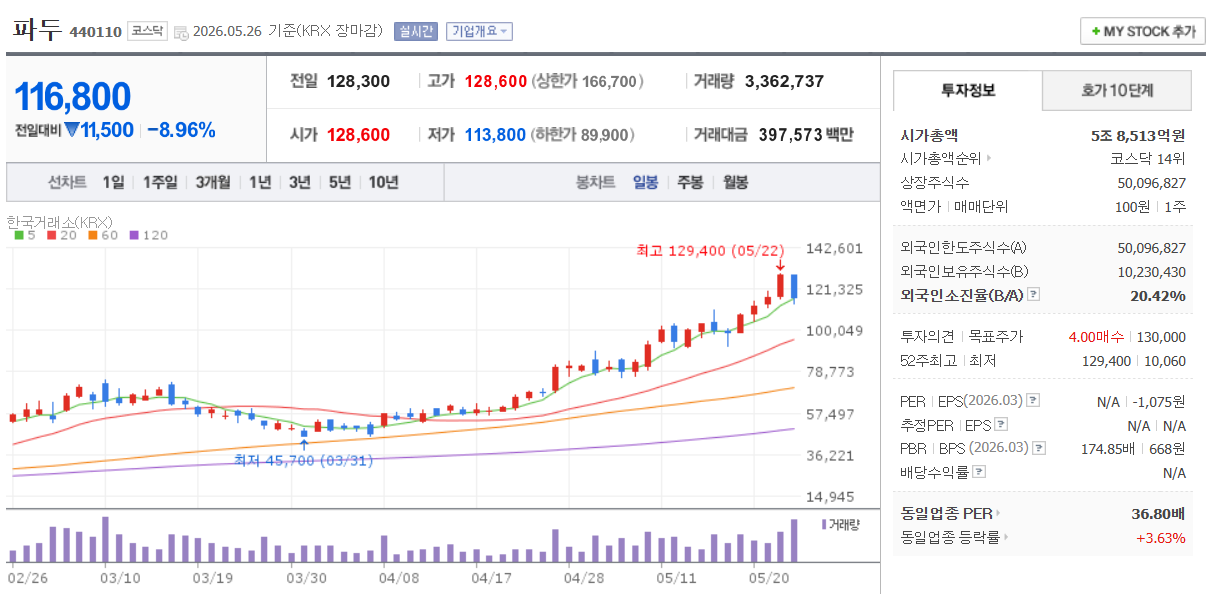Click the plus icon on MY STOCK 추가

coord(1095,32)
